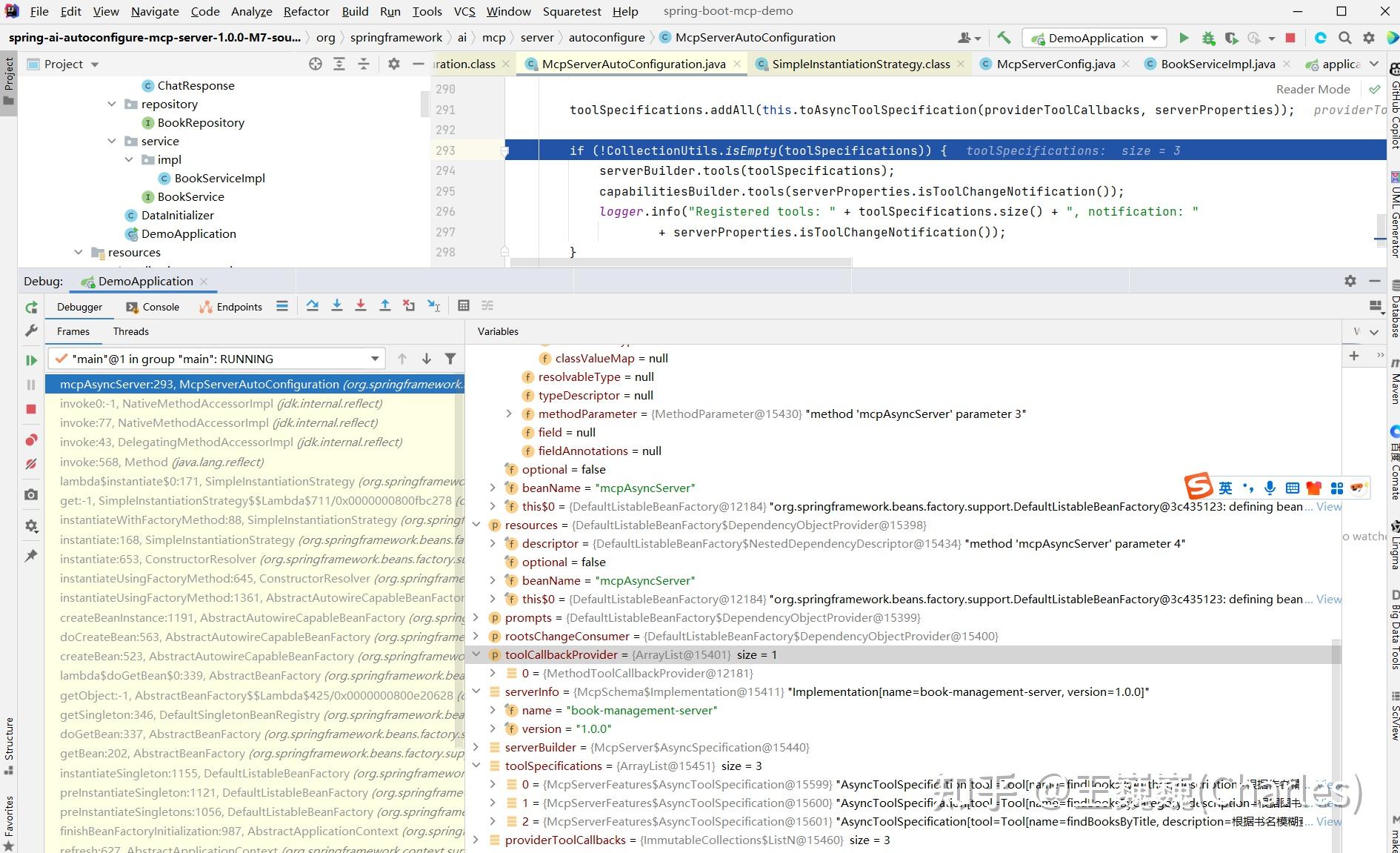Click the Step Over debugger icon
Screen dimensions: 1400x853
point(313,306)
